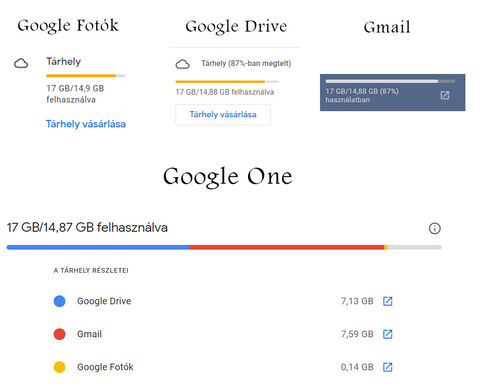Click the grey unused segment of Google One bar
This screenshot has height=390, width=480.
(x=414, y=247)
